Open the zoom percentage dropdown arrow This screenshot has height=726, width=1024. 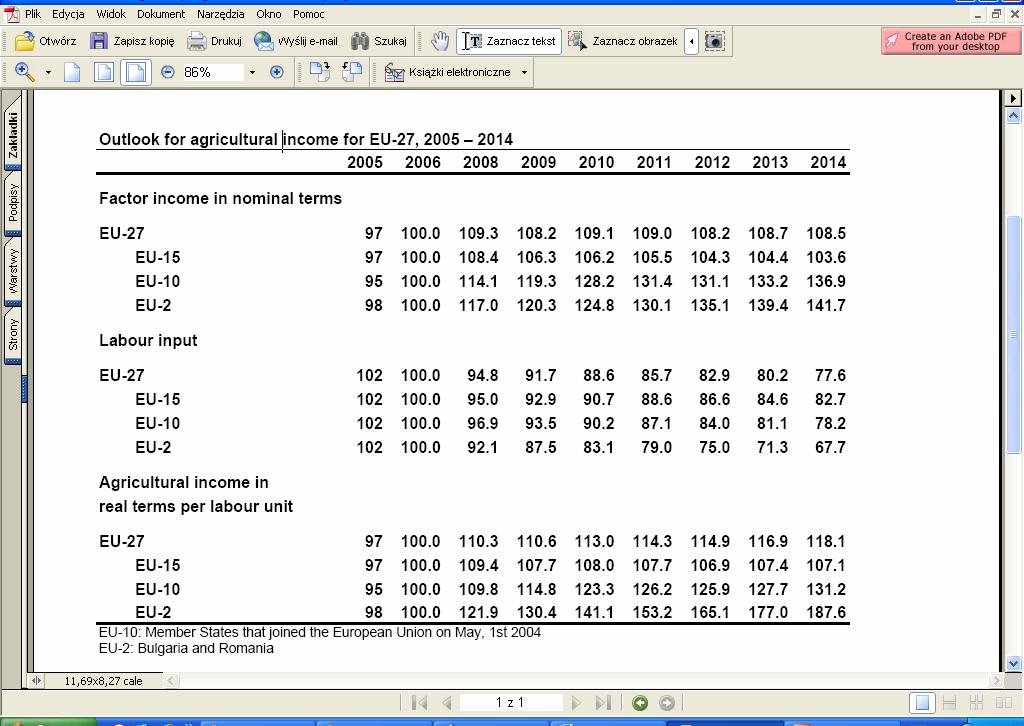(x=252, y=72)
